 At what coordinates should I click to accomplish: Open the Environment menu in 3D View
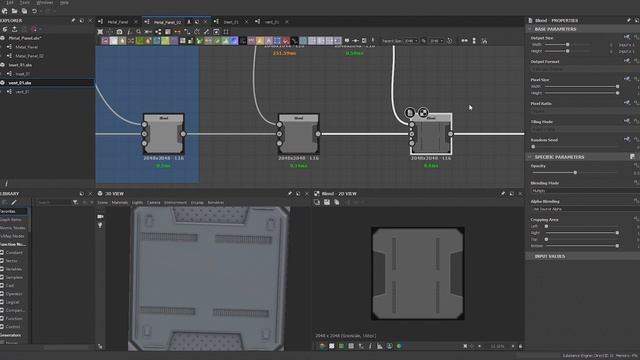[175, 202]
